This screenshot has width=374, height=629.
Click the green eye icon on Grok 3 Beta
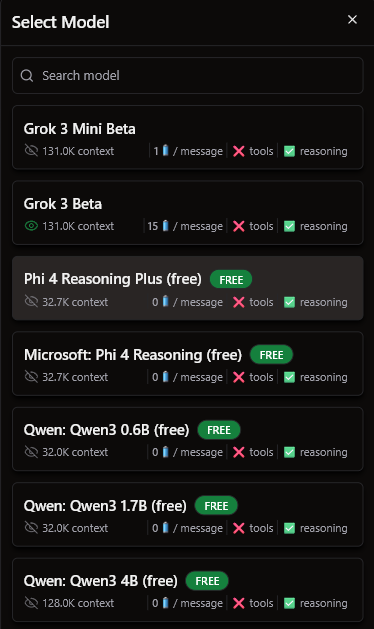tap(31, 226)
